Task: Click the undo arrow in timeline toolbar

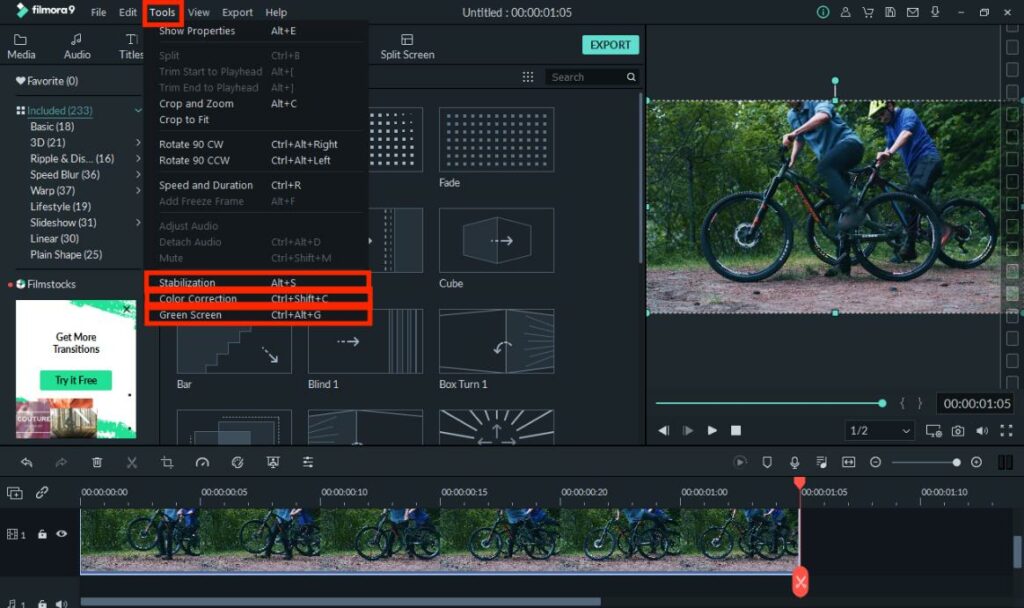Action: (27, 462)
